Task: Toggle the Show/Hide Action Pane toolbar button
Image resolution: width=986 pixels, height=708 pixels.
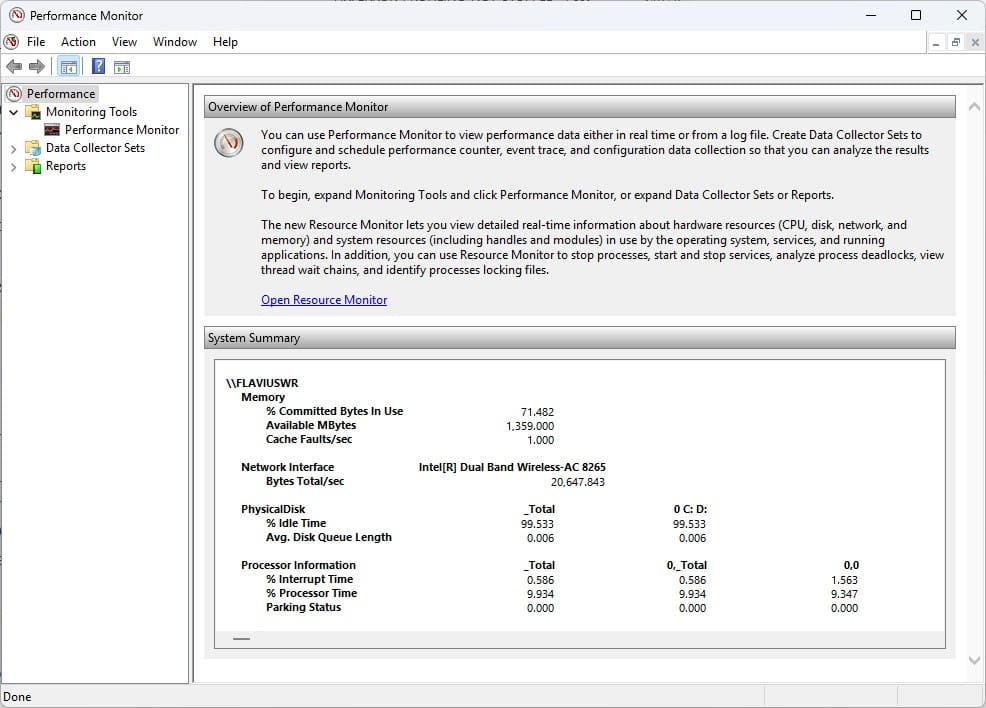Action: coord(122,66)
